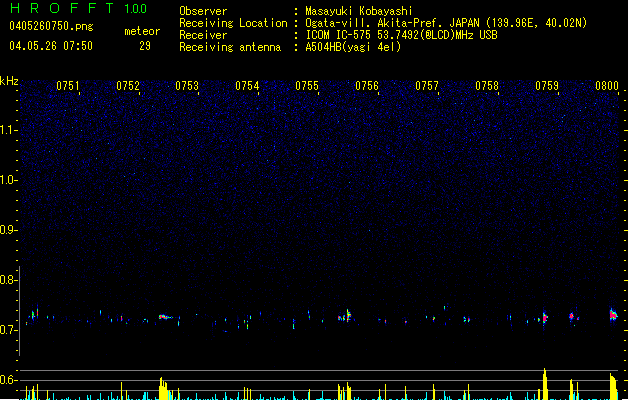
Task: Click the 0753 time marker
Action: point(187,86)
